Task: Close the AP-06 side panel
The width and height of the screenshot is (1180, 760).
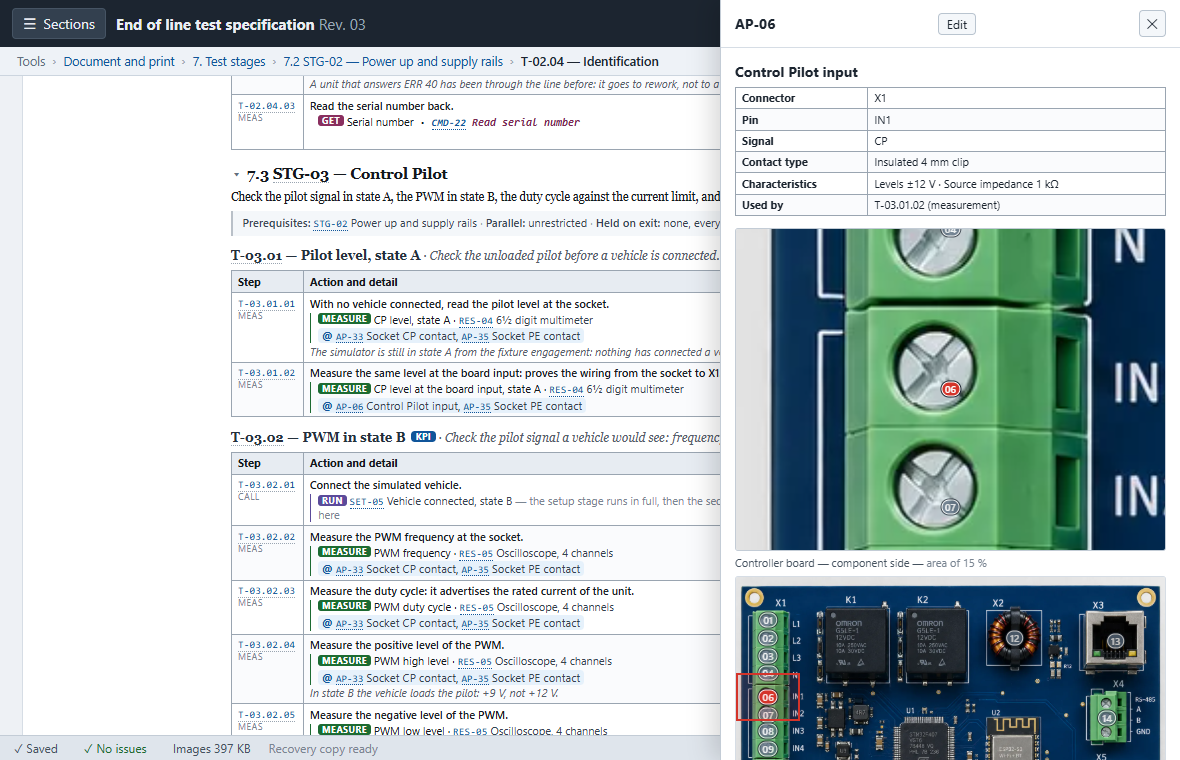Action: (1151, 24)
